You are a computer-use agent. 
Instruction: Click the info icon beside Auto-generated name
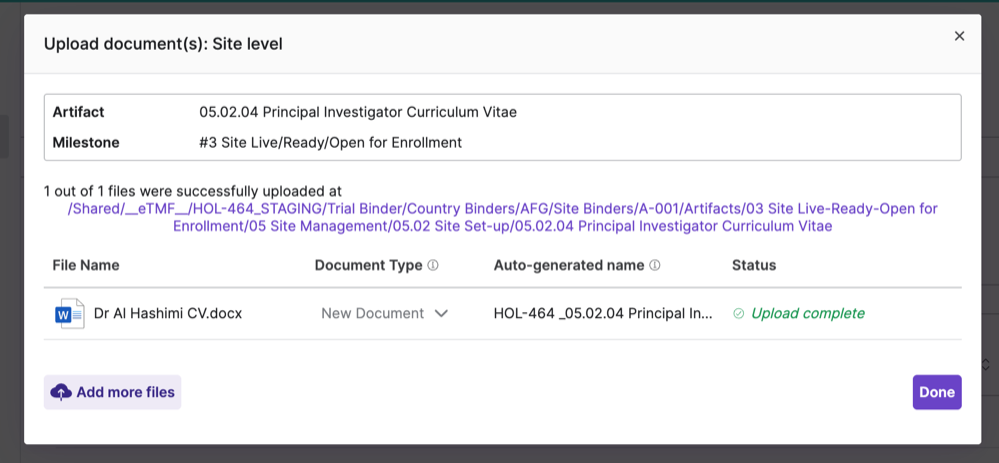click(655, 266)
